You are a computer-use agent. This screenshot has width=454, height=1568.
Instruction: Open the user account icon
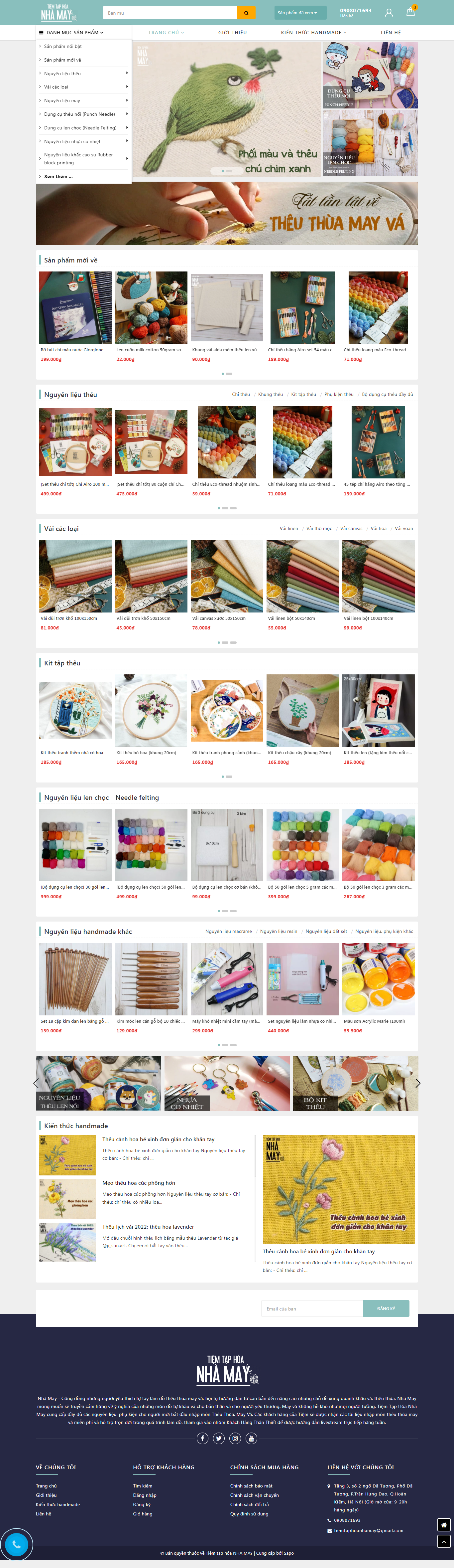pyautogui.click(x=389, y=13)
